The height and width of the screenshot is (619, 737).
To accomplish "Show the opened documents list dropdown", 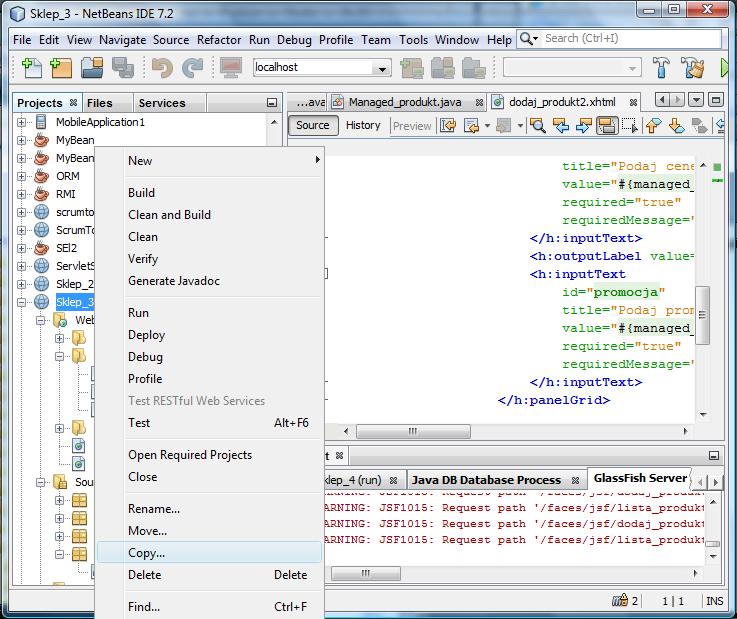I will pos(696,100).
